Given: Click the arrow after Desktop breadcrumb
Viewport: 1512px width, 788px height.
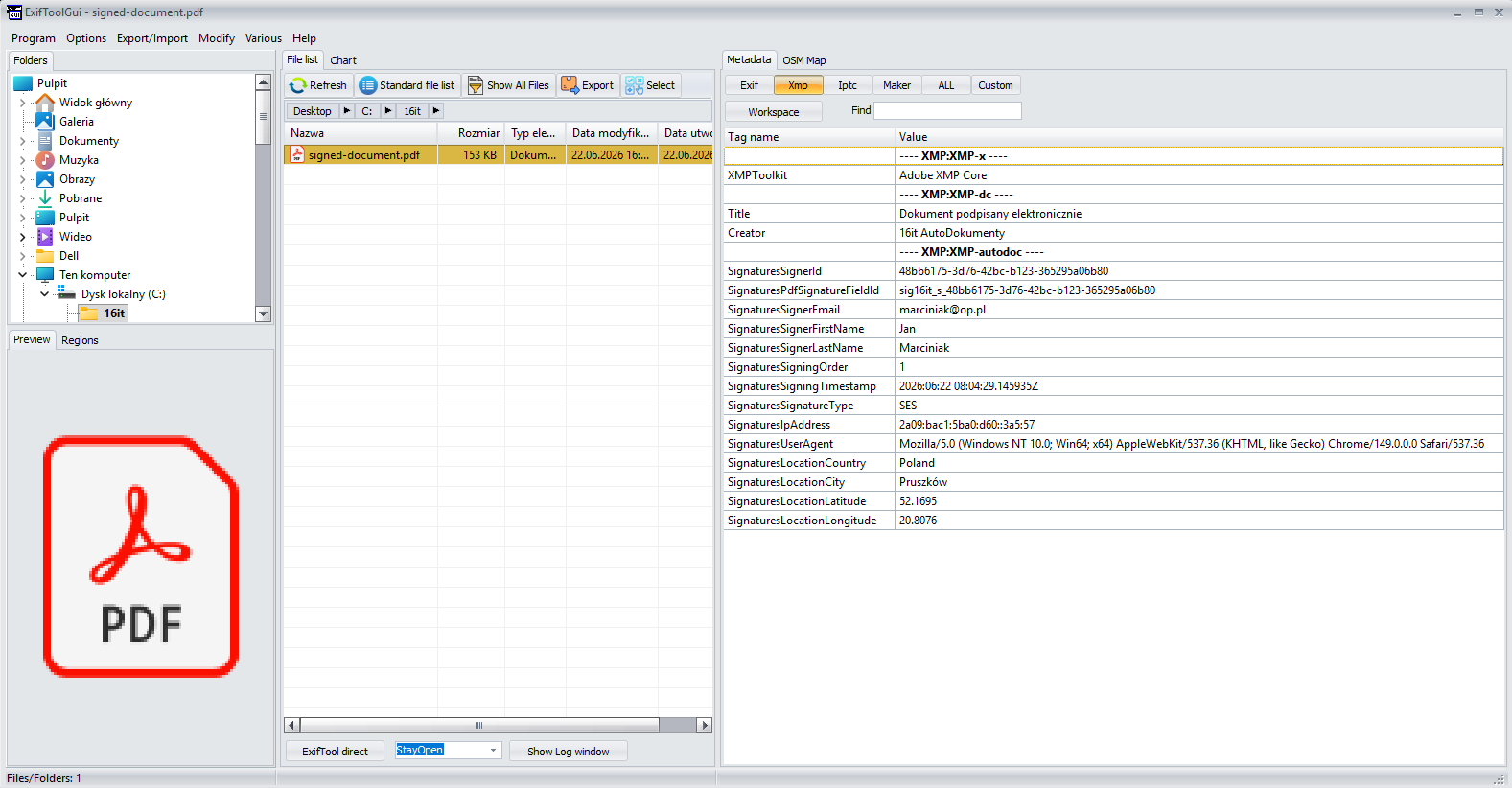Looking at the screenshot, I should click(x=347, y=111).
